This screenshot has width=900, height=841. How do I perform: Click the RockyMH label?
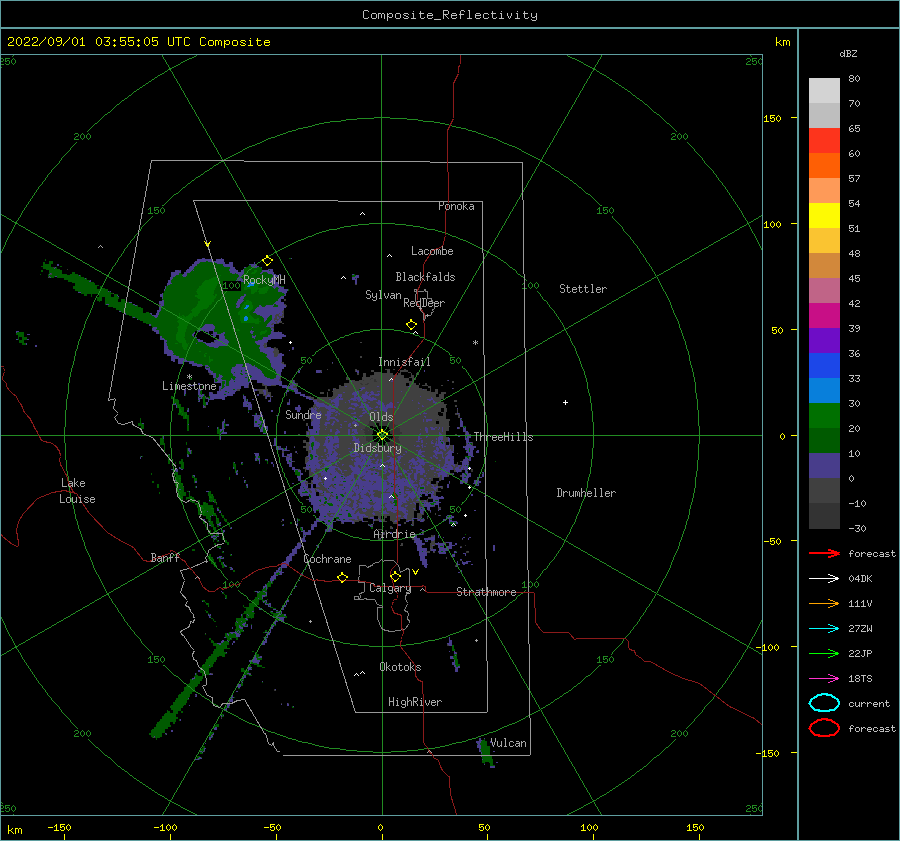(x=264, y=280)
